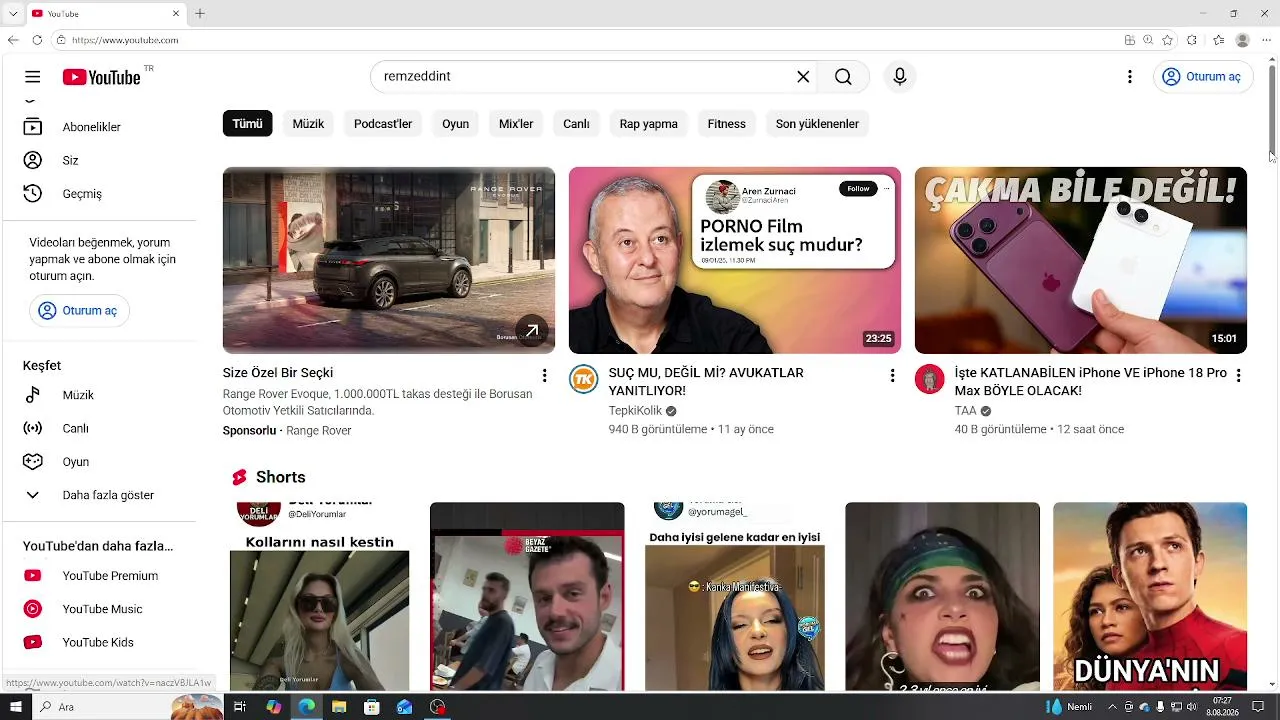Visit the TepkiKolik channel name link
Screen dimensions: 1280x720
pos(636,411)
